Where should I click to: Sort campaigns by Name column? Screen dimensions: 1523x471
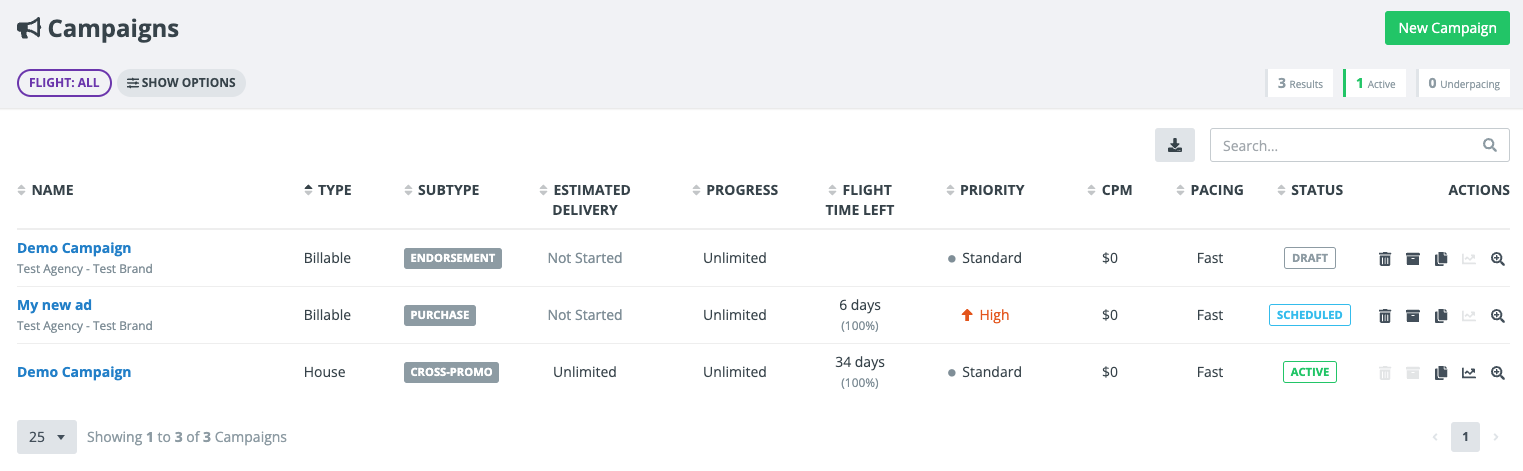point(52,190)
